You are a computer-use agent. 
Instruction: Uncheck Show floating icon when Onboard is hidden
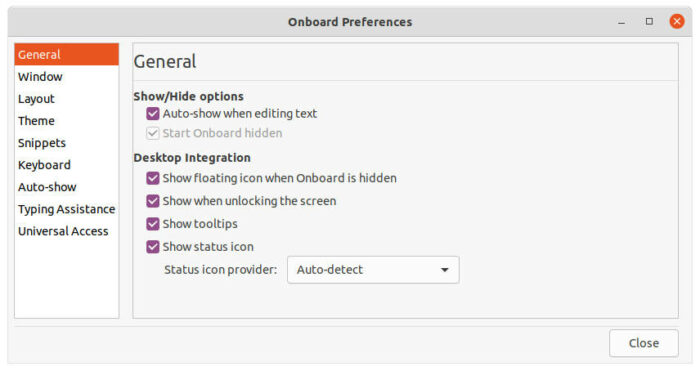point(153,178)
